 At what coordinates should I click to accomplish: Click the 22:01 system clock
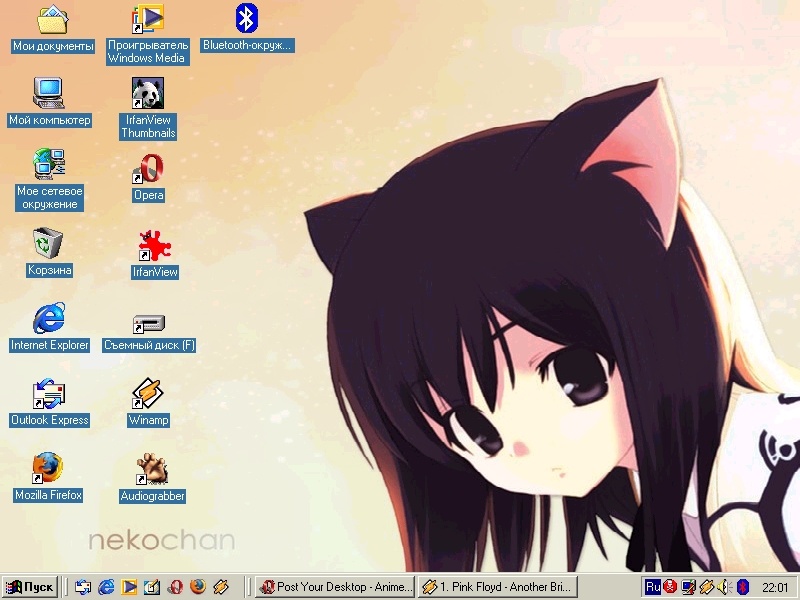775,588
